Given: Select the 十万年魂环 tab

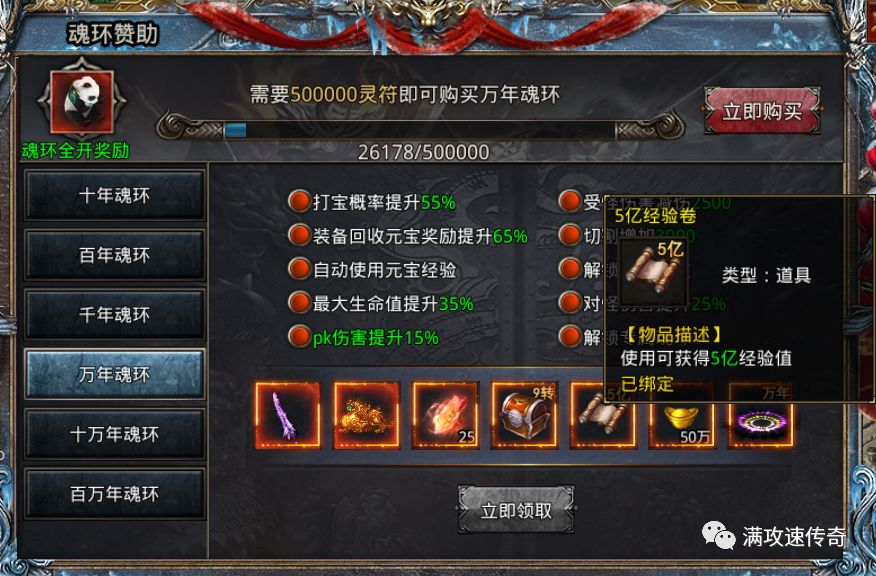Looking at the screenshot, I should click(115, 434).
